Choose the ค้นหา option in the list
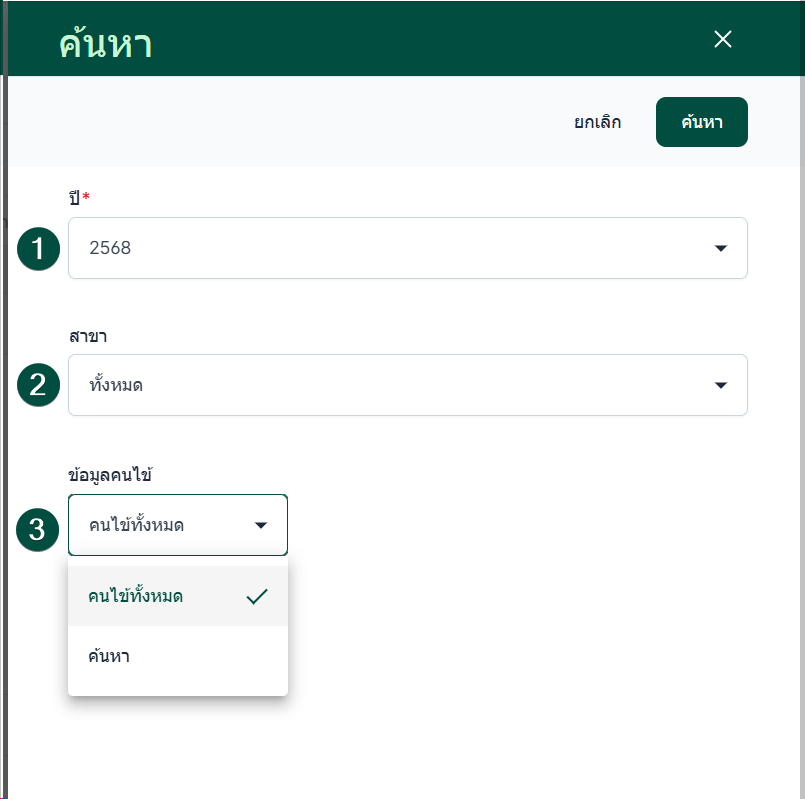This screenshot has width=805, height=799. tap(109, 657)
